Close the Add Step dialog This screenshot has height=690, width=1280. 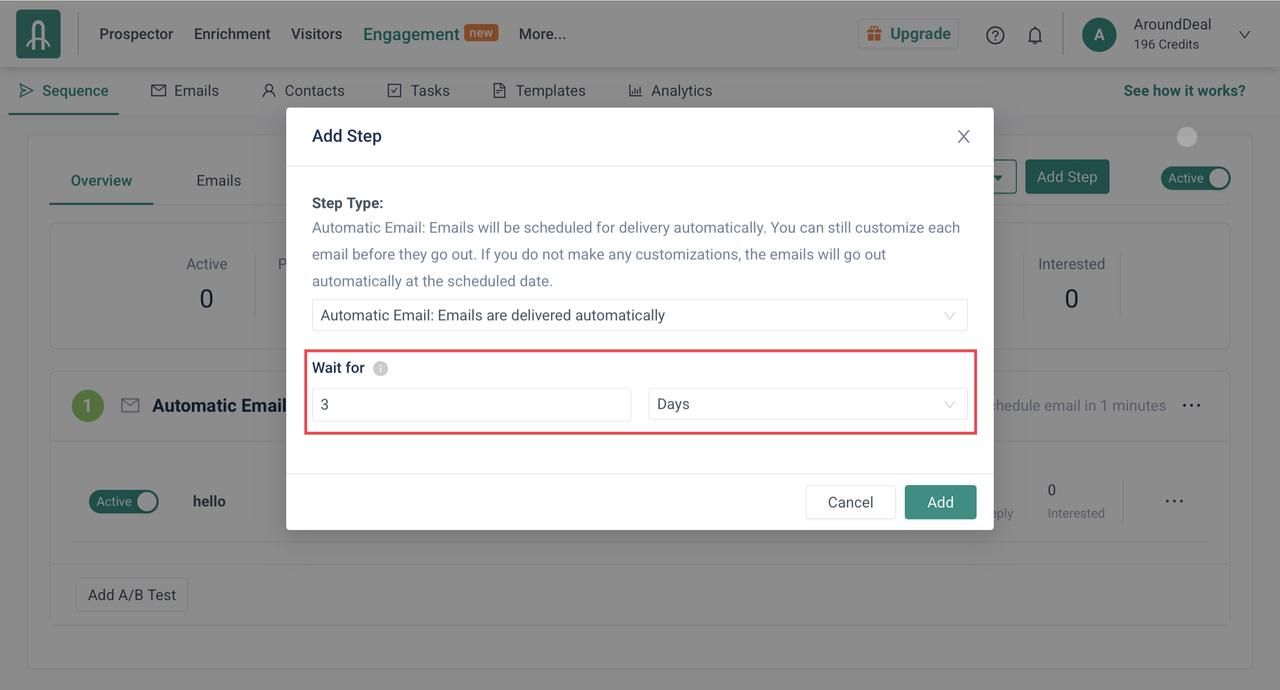pyautogui.click(x=963, y=137)
